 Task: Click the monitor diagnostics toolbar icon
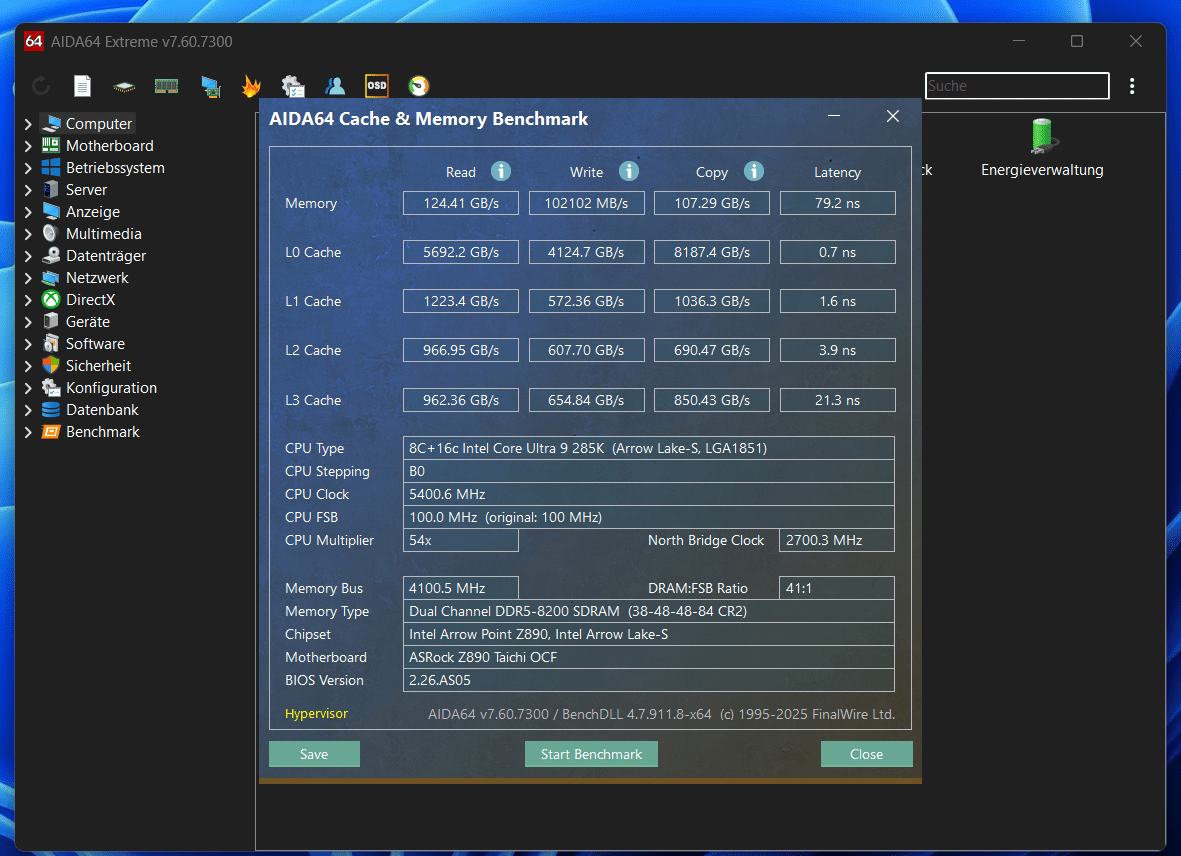[x=211, y=87]
